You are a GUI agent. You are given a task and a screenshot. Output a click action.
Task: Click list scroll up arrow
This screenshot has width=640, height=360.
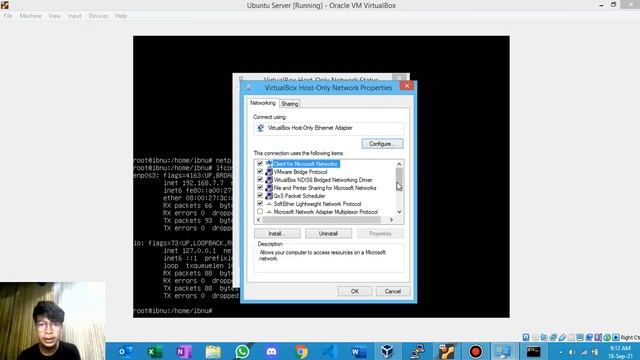pyautogui.click(x=399, y=164)
